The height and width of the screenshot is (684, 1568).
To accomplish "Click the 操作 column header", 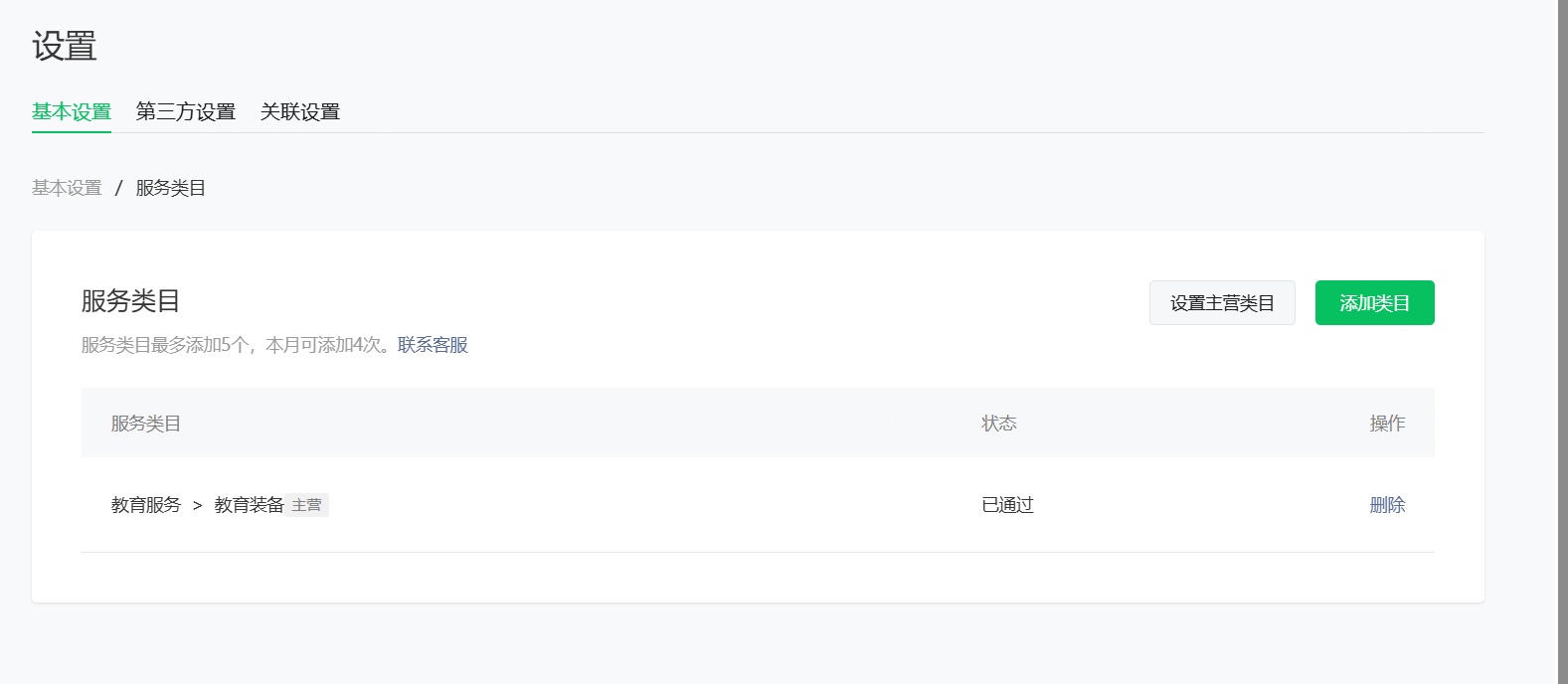I will click(1387, 424).
